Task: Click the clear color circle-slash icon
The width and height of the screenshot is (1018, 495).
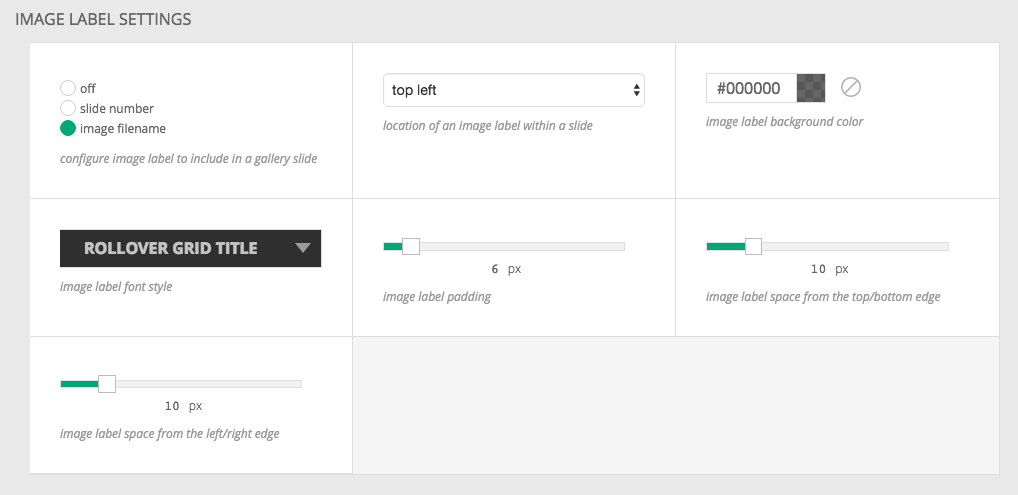Action: [850, 87]
